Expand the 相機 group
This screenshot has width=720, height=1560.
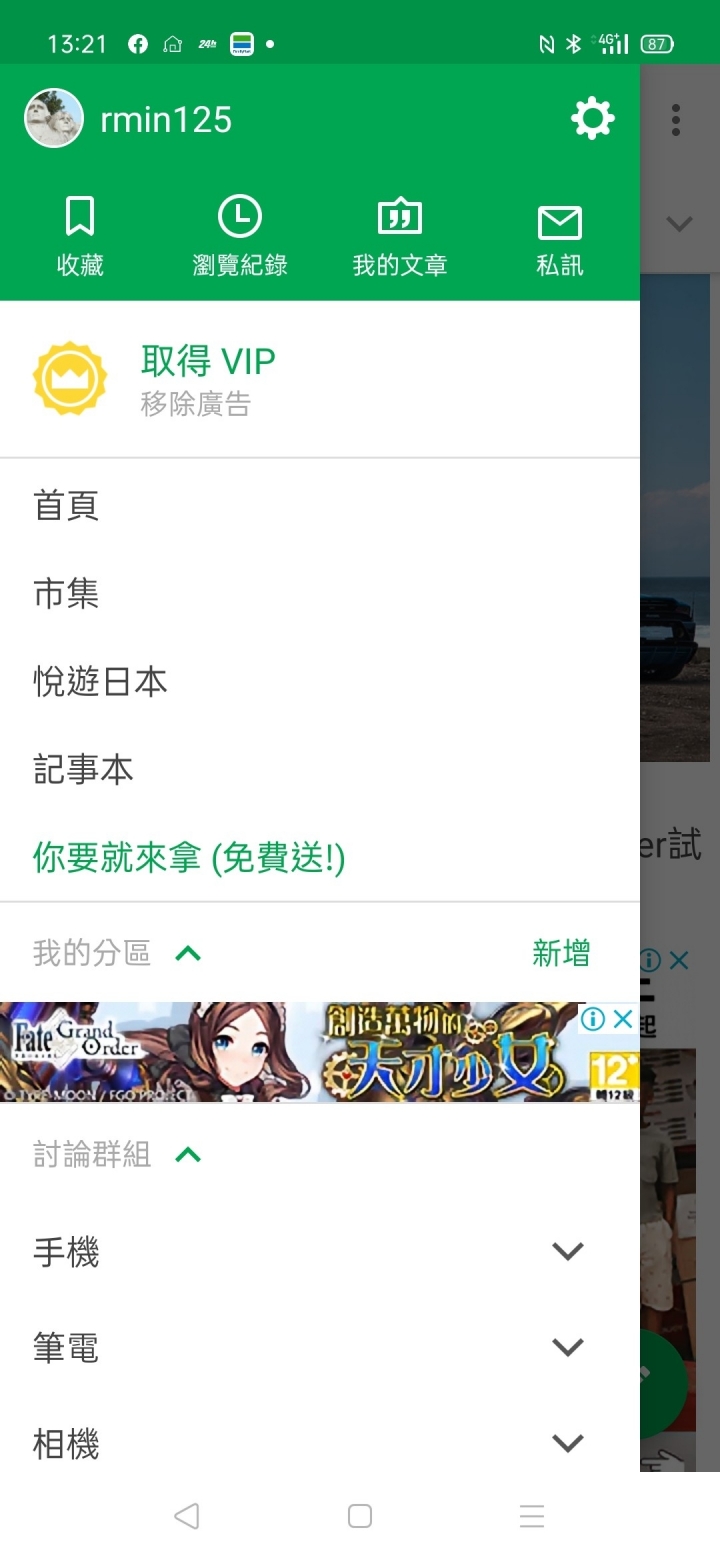[x=568, y=1443]
